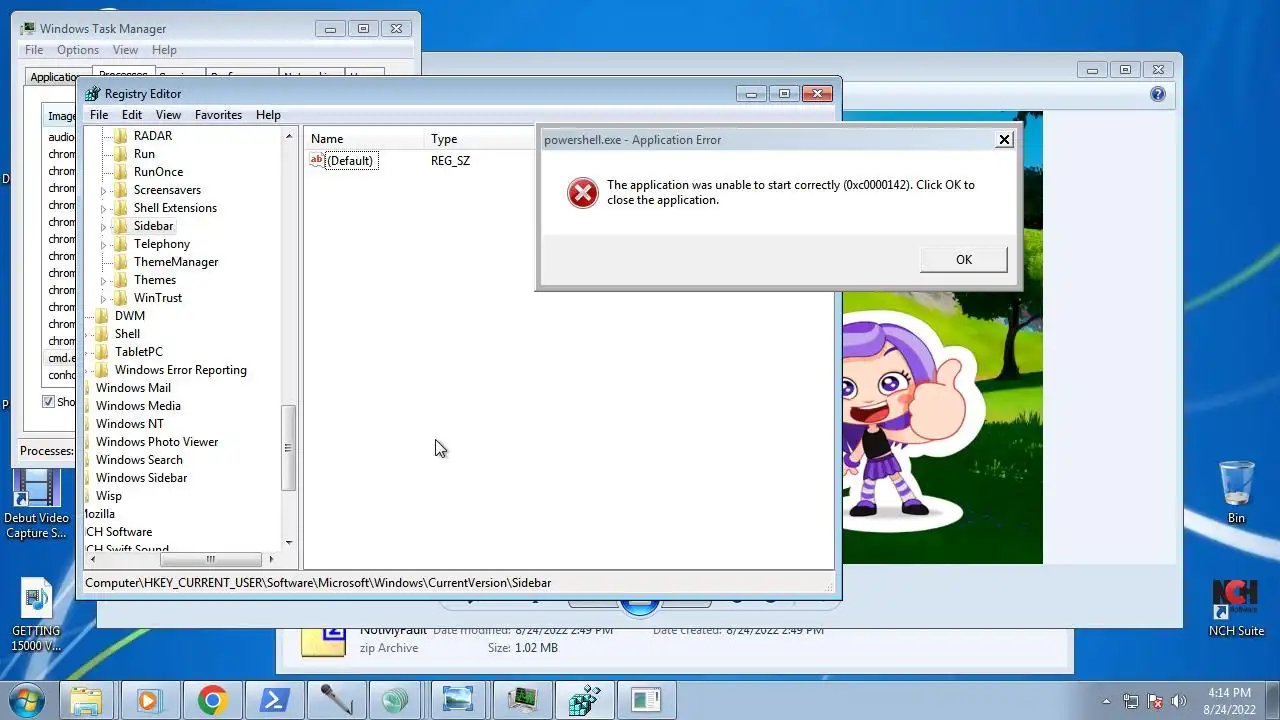Expand the Themes registry key
This screenshot has height=720, width=1280.
tap(103, 280)
